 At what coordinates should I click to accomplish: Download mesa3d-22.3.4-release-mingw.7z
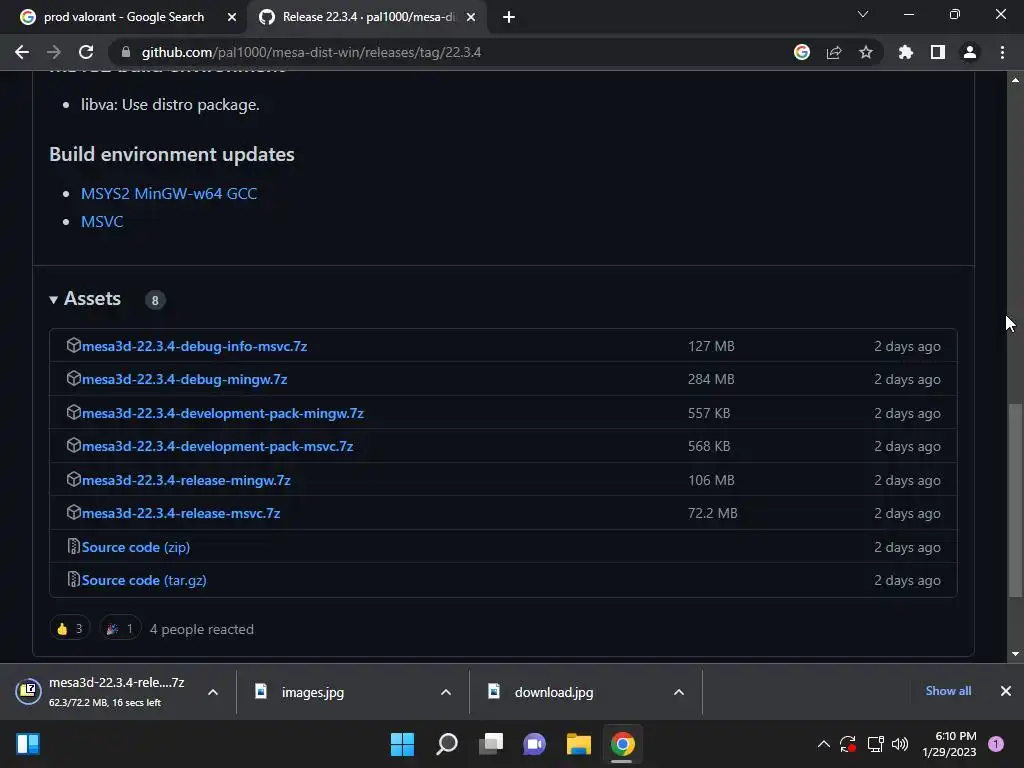[186, 480]
